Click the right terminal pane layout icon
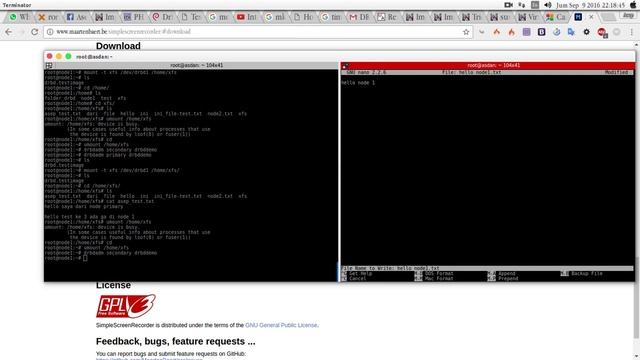 click(x=345, y=66)
